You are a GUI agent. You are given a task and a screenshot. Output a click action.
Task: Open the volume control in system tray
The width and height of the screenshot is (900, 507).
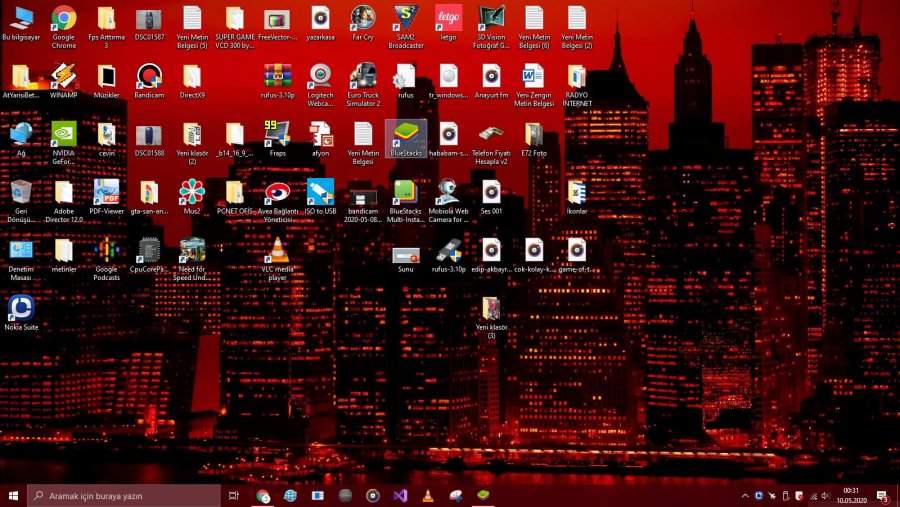pos(826,496)
